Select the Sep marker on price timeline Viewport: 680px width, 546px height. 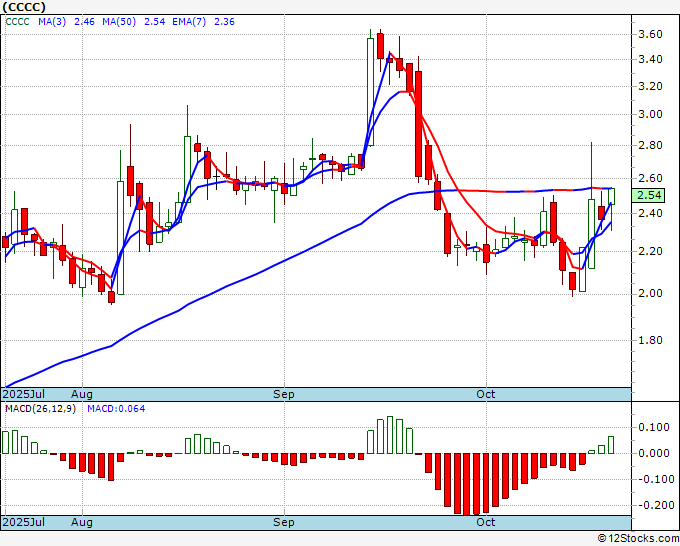tap(284, 394)
